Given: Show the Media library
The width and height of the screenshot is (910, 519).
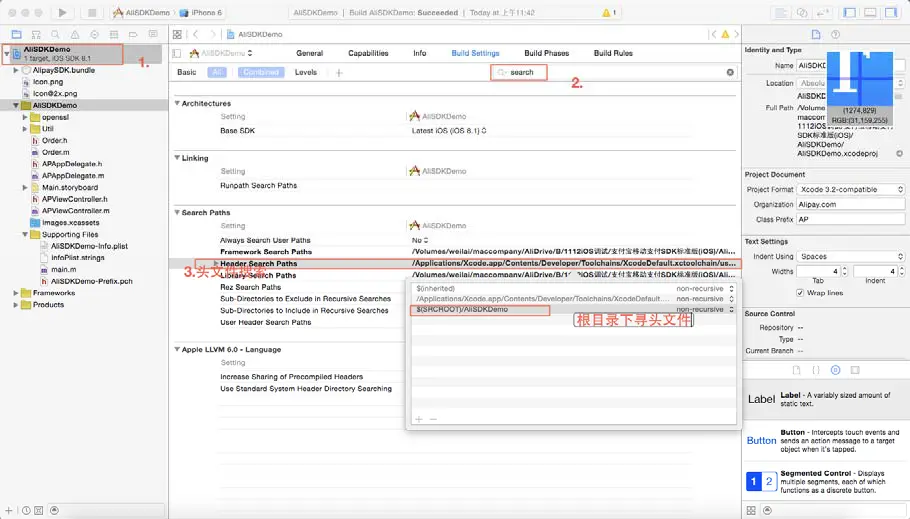Looking at the screenshot, I should coord(855,370).
